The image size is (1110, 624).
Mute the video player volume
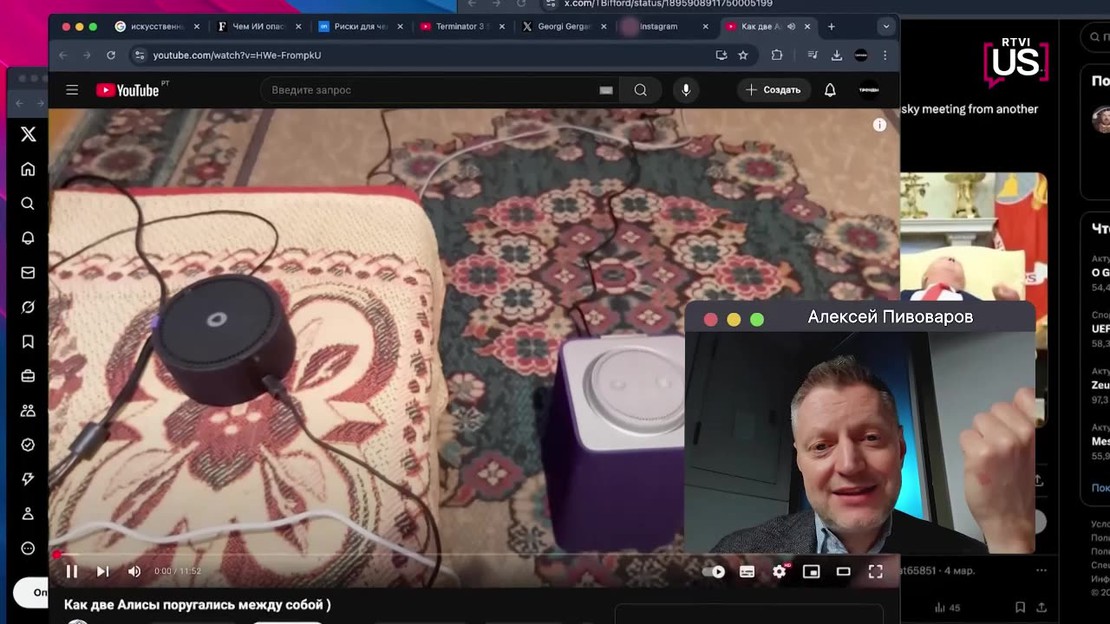(x=134, y=571)
